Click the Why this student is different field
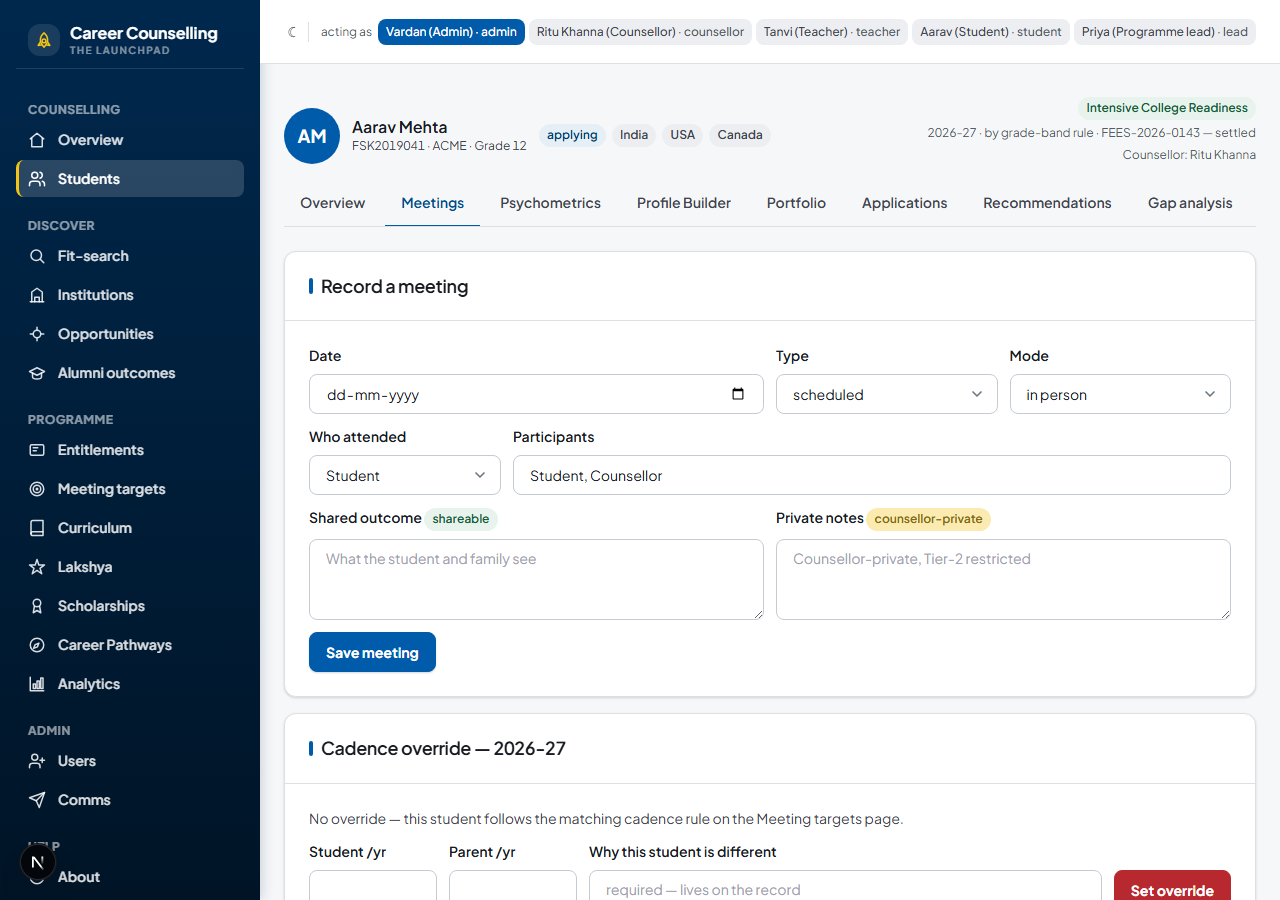Image resolution: width=1280 pixels, height=900 pixels. click(845, 886)
